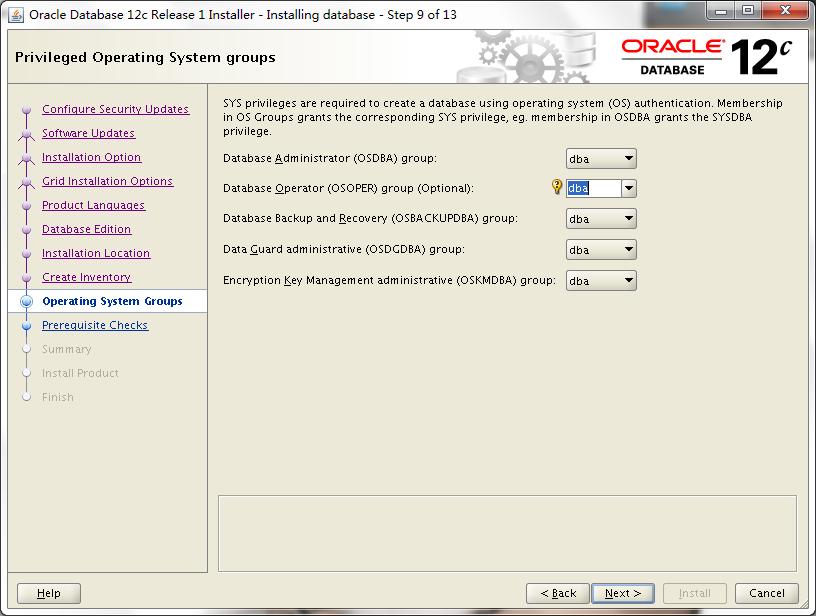This screenshot has height=616, width=816.
Task: Select the Operating System Groups step
Action: [x=112, y=301]
